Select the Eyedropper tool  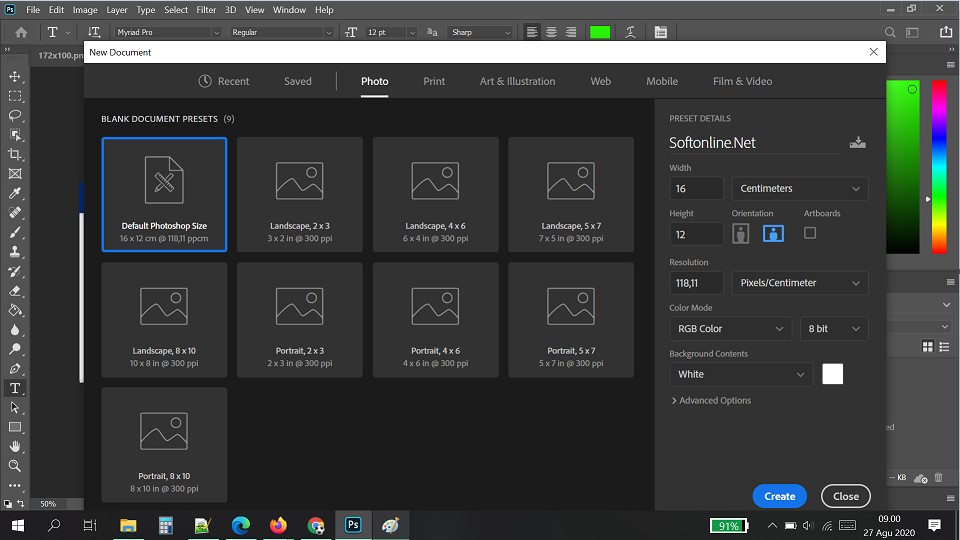click(15, 193)
